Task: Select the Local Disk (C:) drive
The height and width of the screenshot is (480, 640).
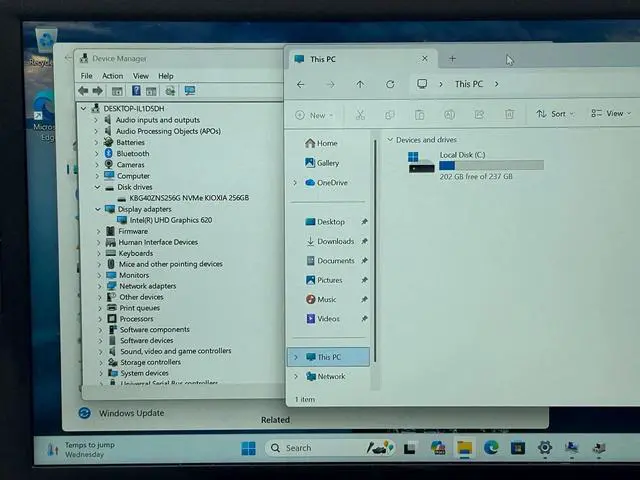Action: (461, 155)
